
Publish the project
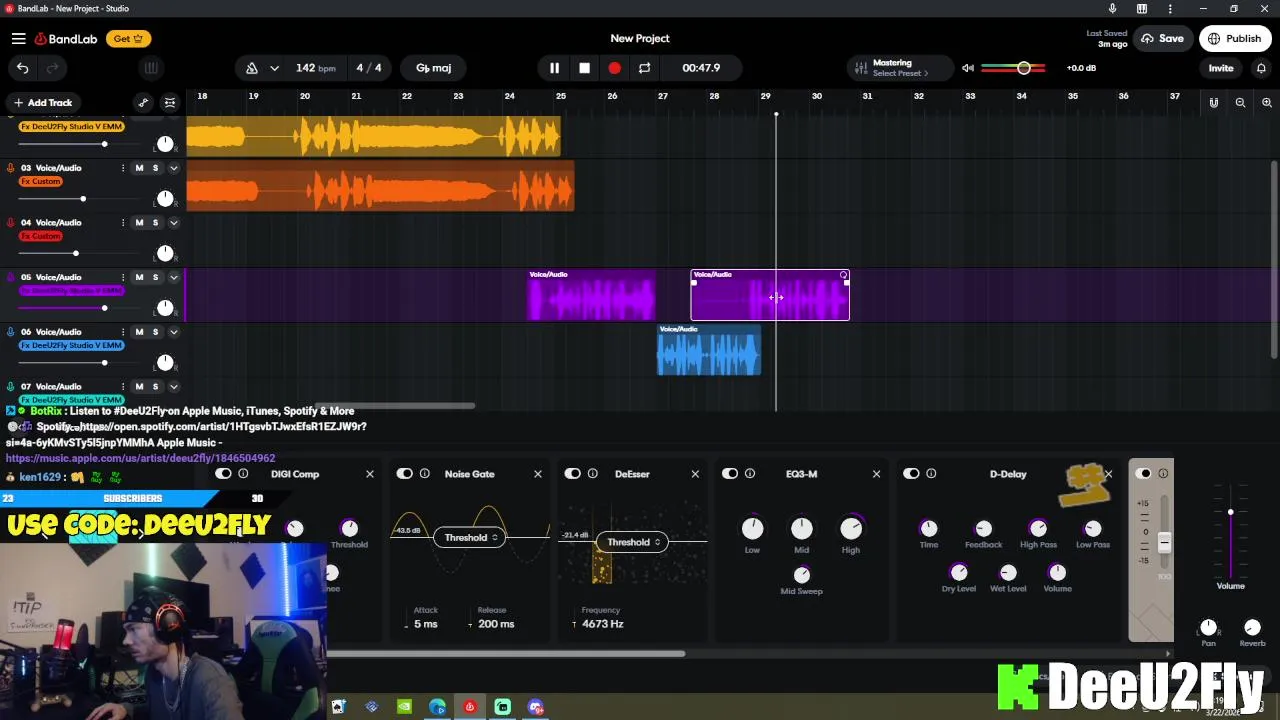[1235, 38]
